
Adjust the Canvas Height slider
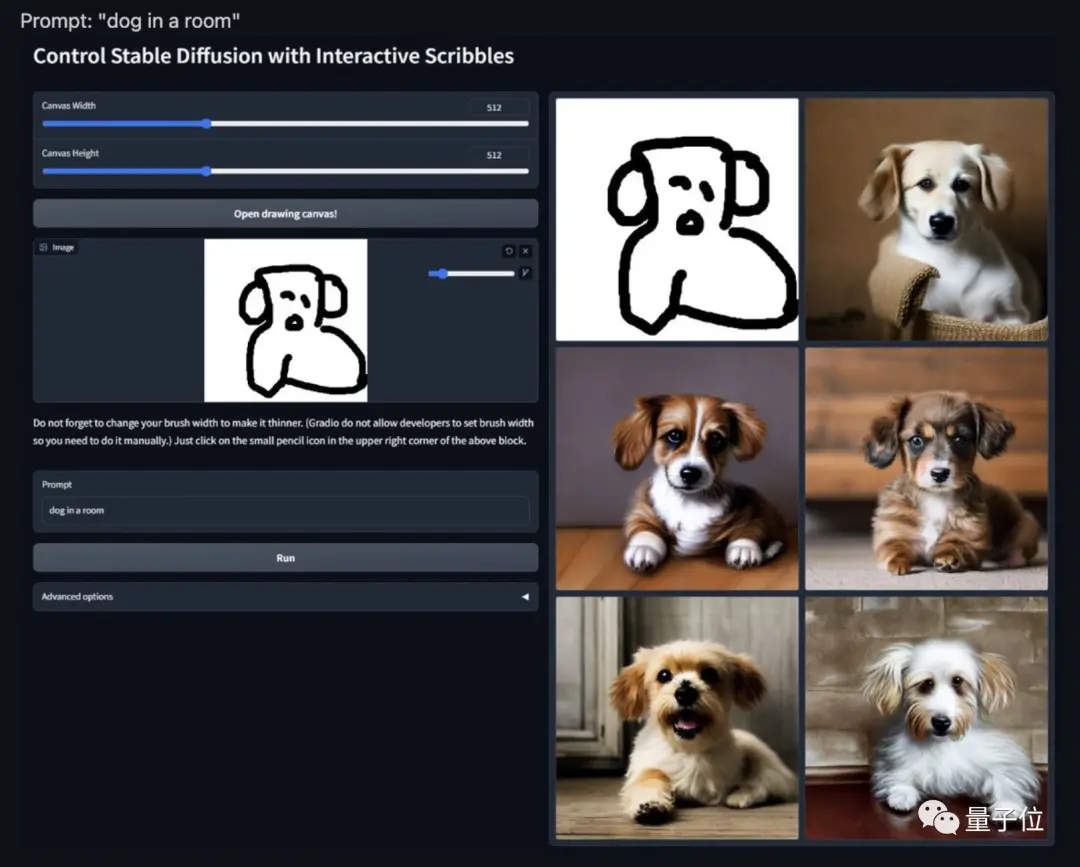[285, 171]
